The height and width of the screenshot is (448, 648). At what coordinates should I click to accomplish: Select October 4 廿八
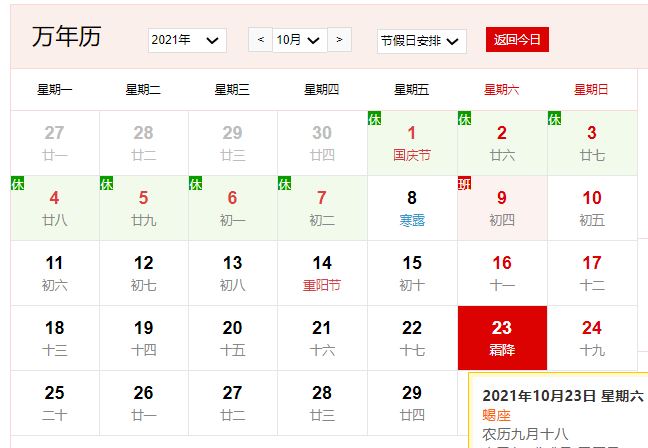coord(55,208)
